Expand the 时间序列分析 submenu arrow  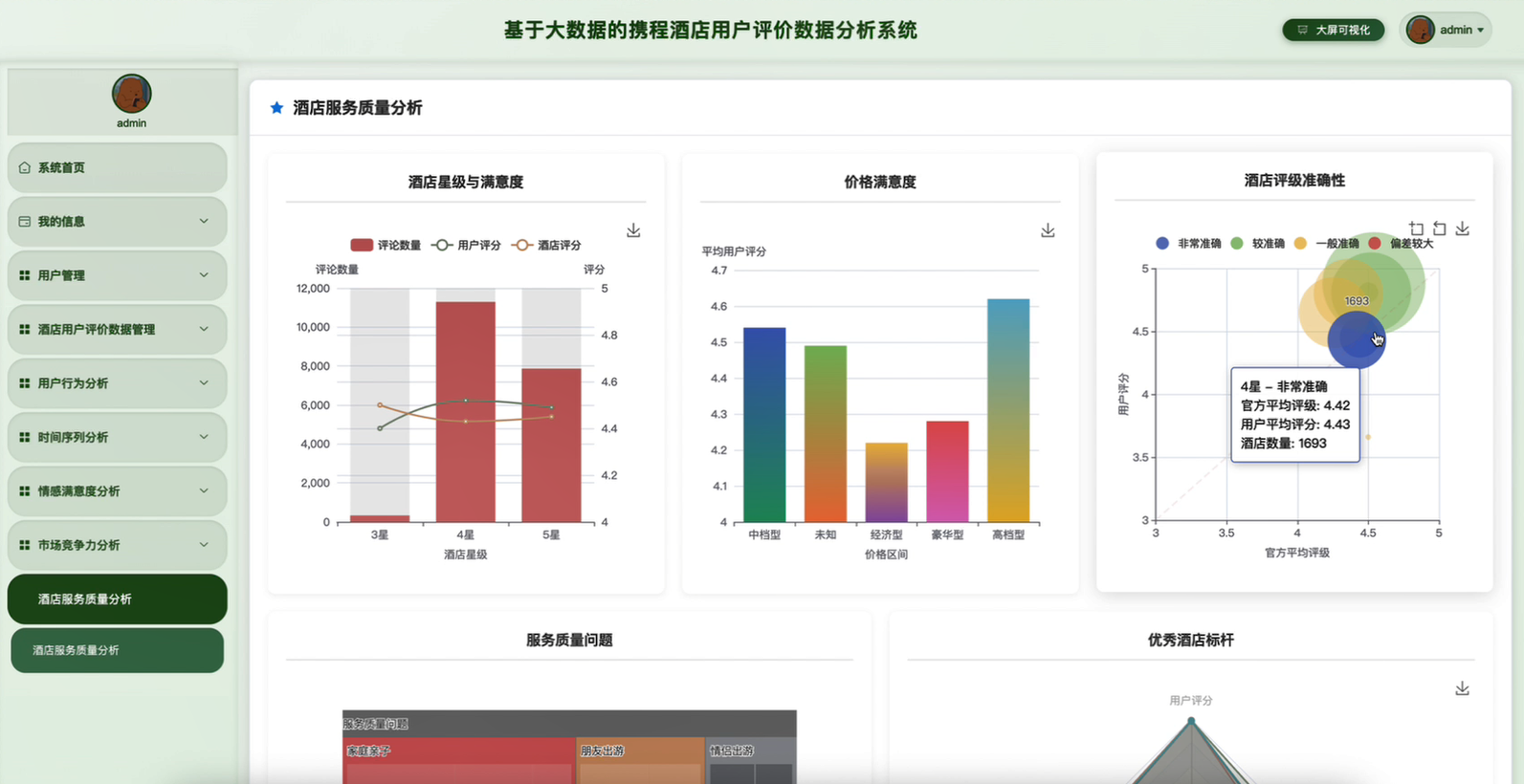tap(204, 437)
